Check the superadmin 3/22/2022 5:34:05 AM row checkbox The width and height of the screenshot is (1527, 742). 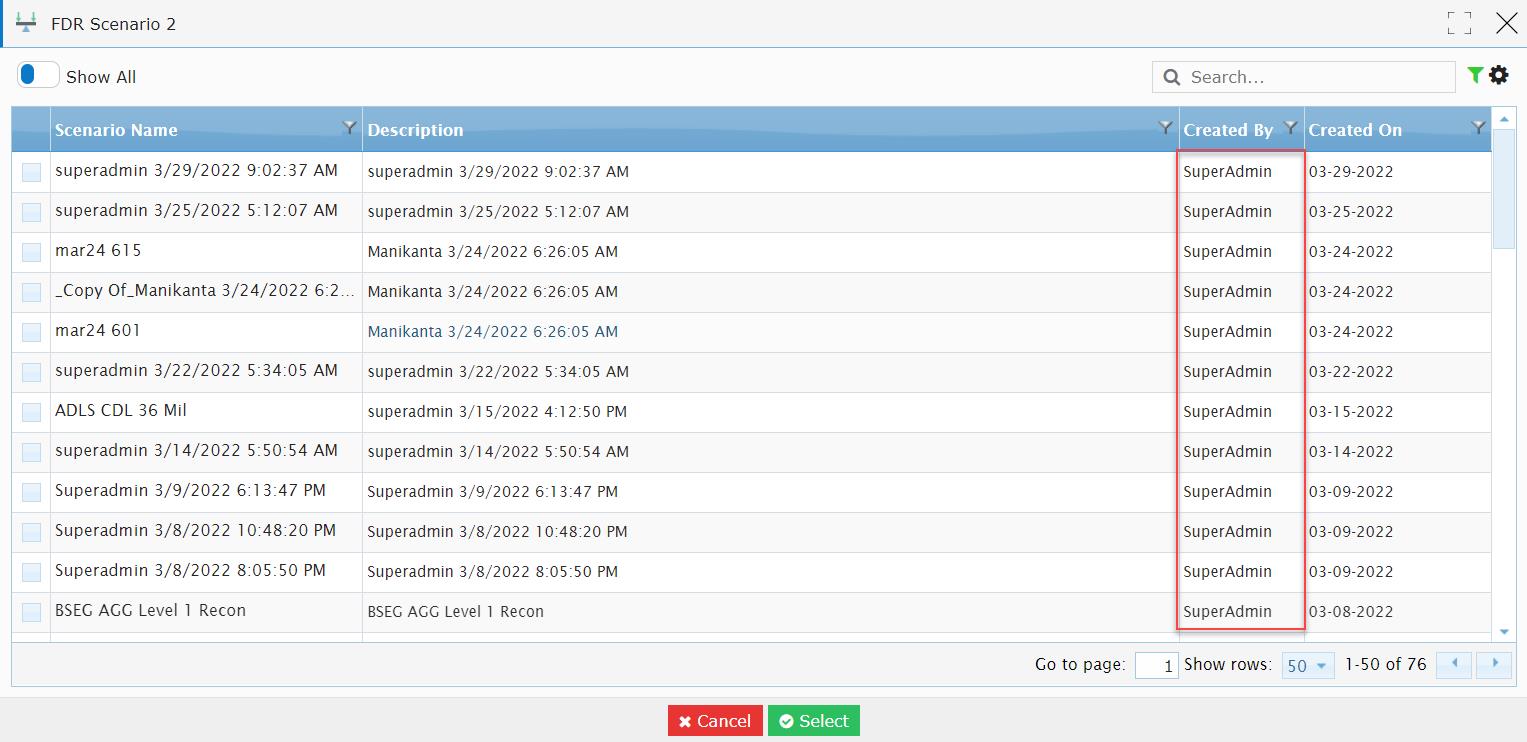(x=31, y=372)
